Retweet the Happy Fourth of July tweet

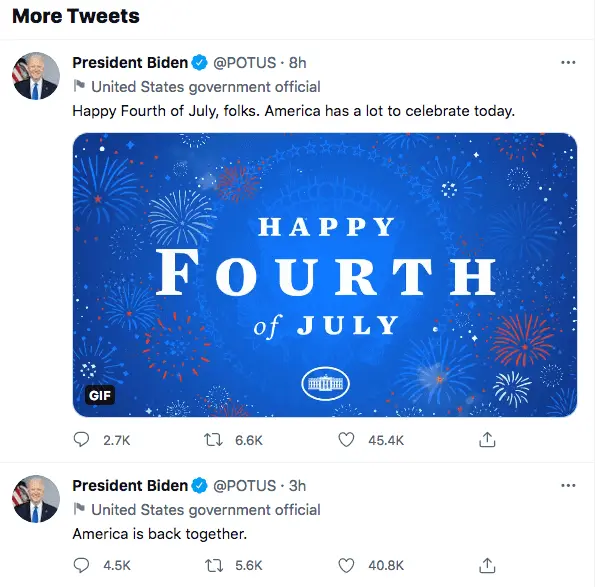(213, 439)
